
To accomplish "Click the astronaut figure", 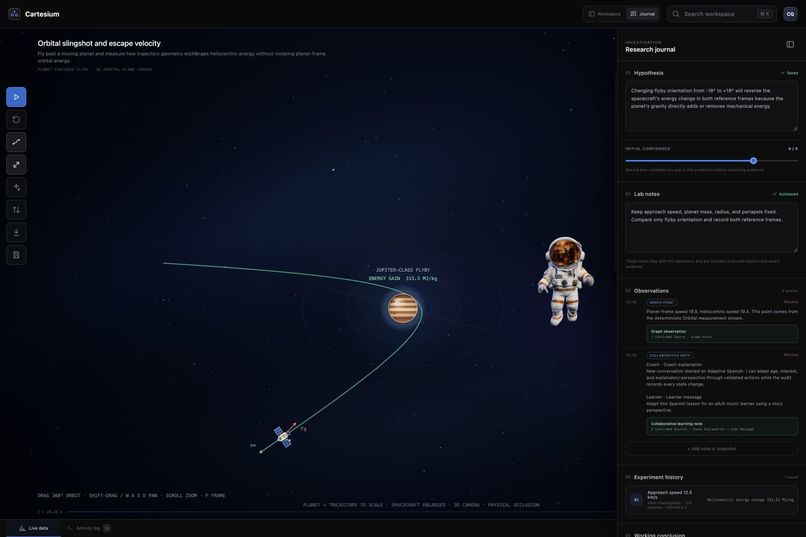I will [x=565, y=281].
